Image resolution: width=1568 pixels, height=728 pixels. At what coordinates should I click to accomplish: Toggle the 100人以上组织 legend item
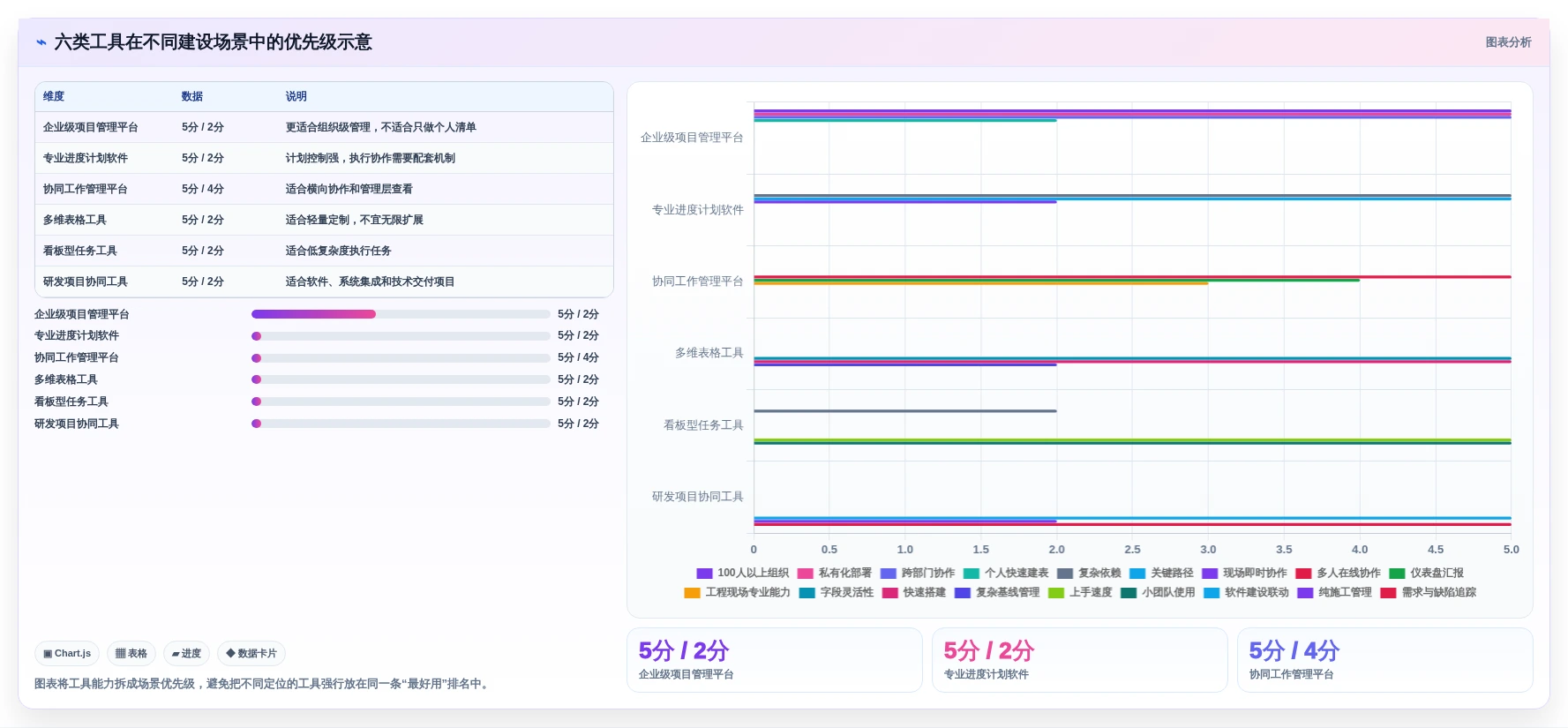tap(742, 574)
